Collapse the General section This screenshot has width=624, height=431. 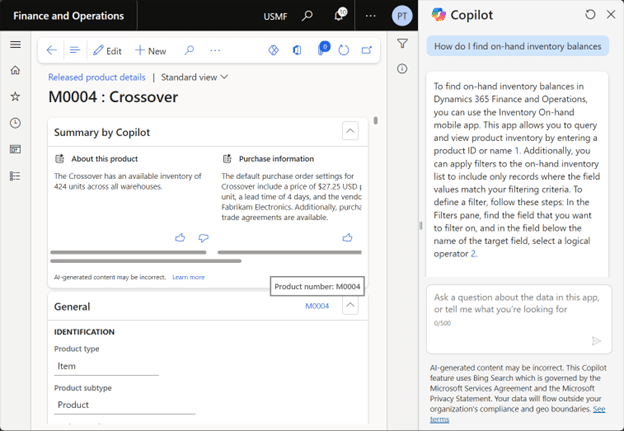(350, 306)
